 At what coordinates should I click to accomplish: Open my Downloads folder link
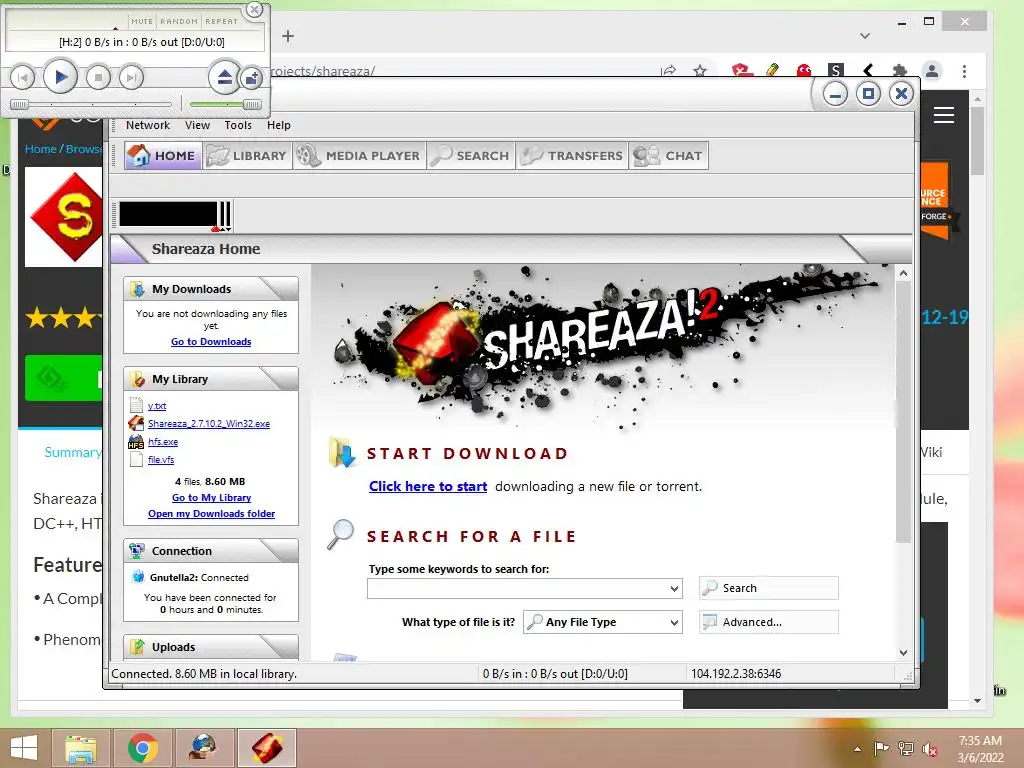[211, 514]
